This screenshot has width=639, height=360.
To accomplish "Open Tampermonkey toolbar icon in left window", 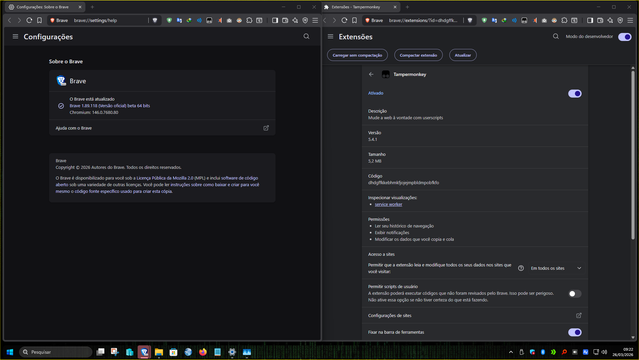I will (209, 20).
